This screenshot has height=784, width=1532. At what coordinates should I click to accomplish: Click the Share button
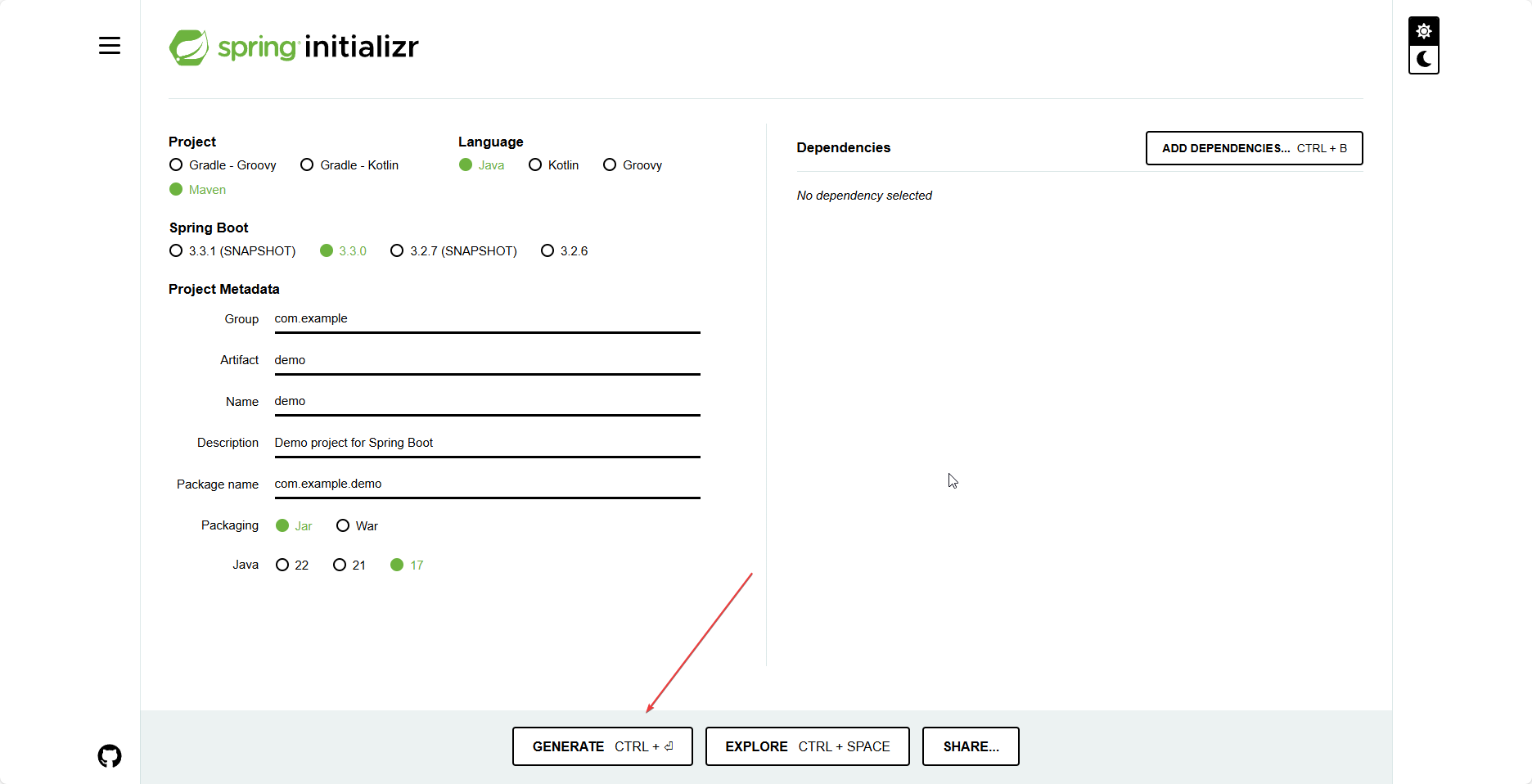(x=971, y=746)
